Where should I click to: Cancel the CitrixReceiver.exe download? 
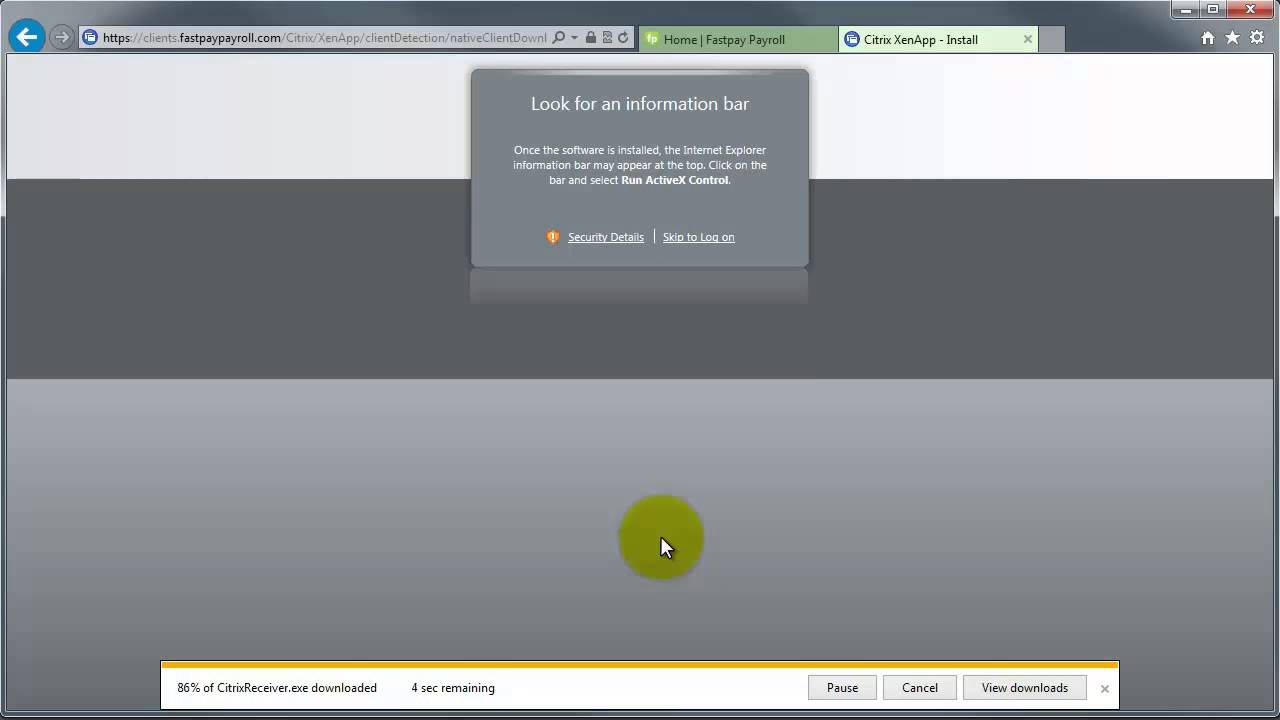pyautogui.click(x=920, y=688)
